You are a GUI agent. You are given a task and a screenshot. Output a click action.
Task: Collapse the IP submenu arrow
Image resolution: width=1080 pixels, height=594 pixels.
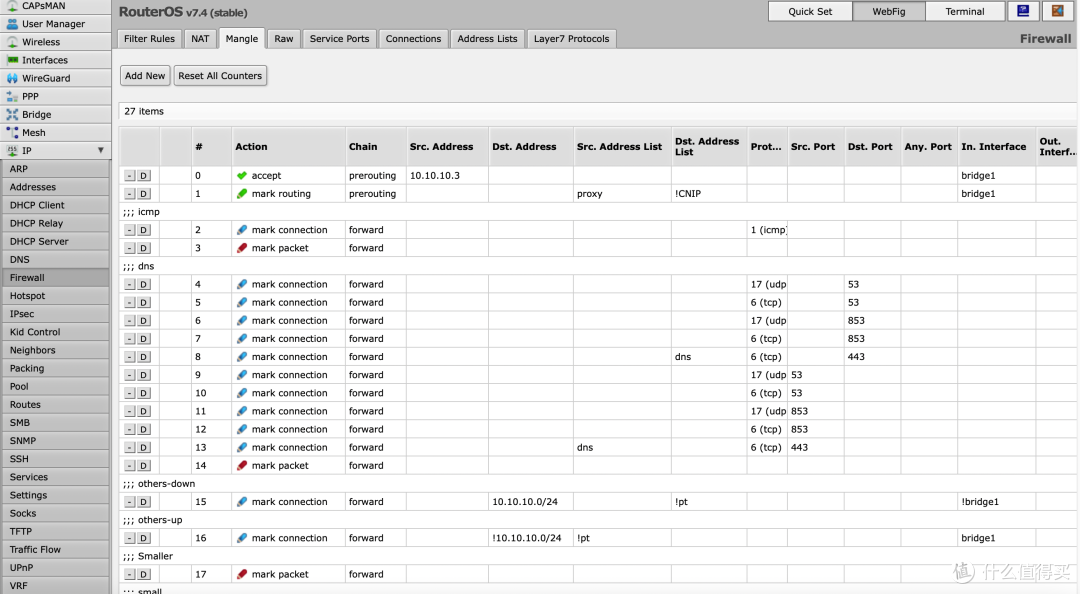point(101,150)
